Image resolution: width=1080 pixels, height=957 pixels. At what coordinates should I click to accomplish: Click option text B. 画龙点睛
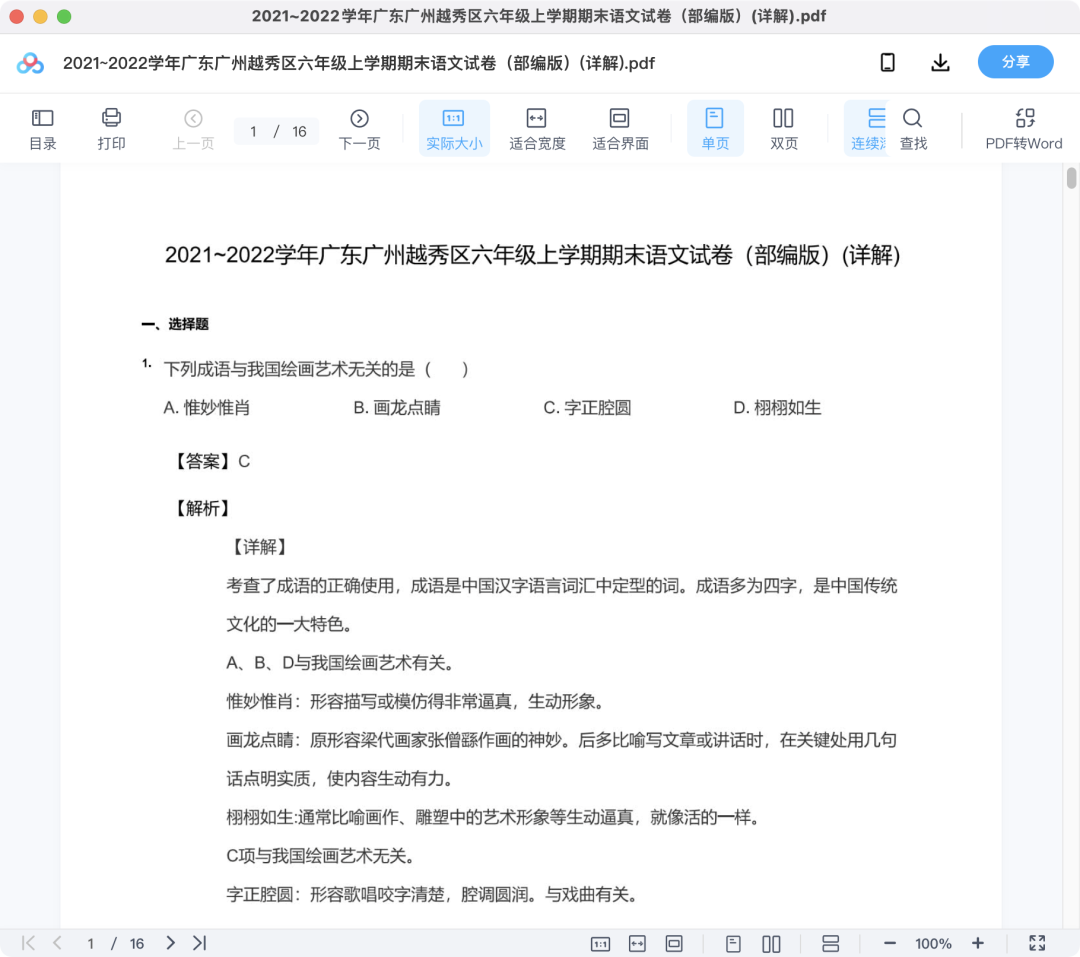tap(397, 408)
